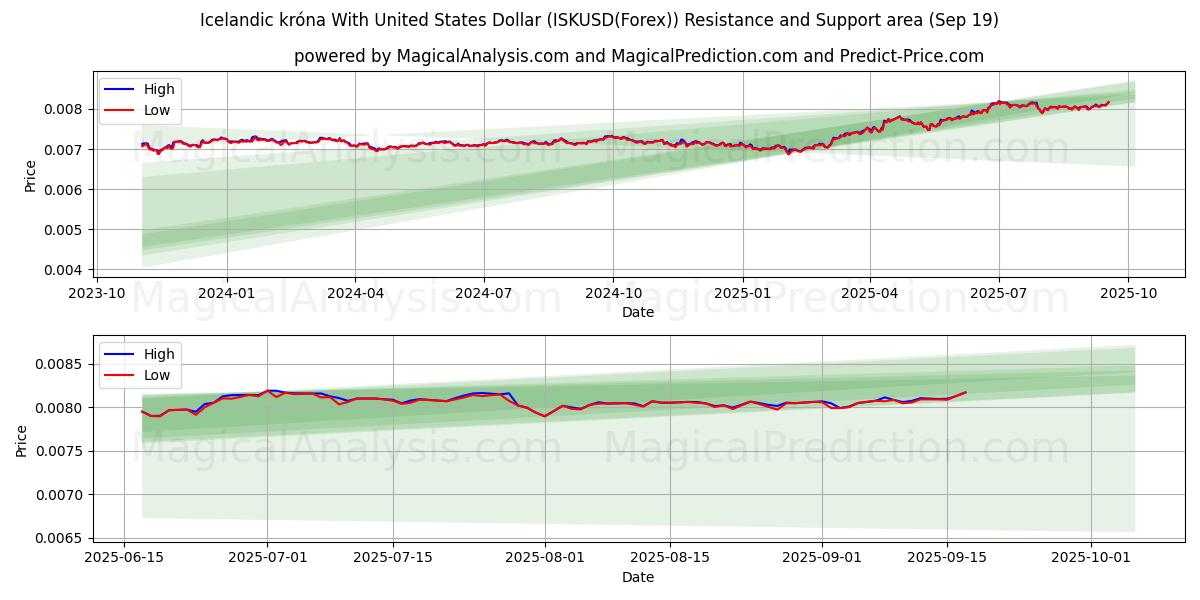Click the 0.005 price tick label
The width and height of the screenshot is (1200, 600).
[66, 230]
